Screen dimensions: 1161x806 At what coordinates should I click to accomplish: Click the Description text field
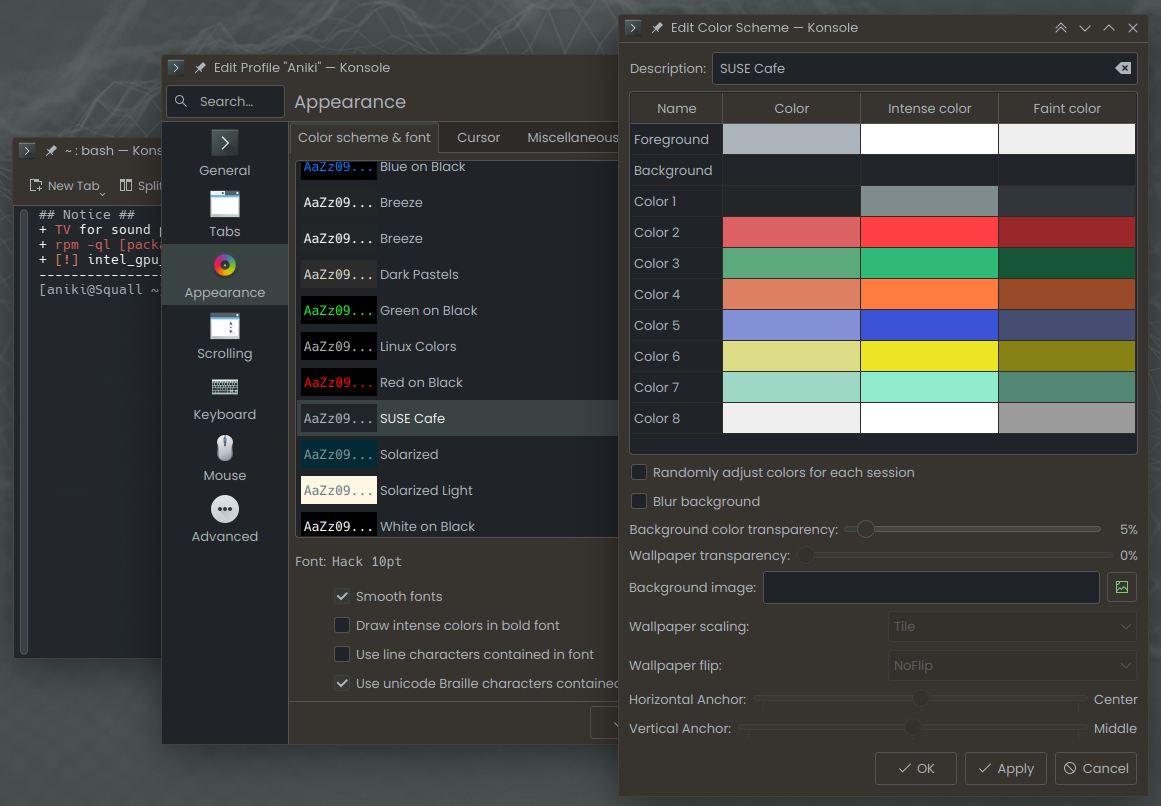(x=924, y=68)
